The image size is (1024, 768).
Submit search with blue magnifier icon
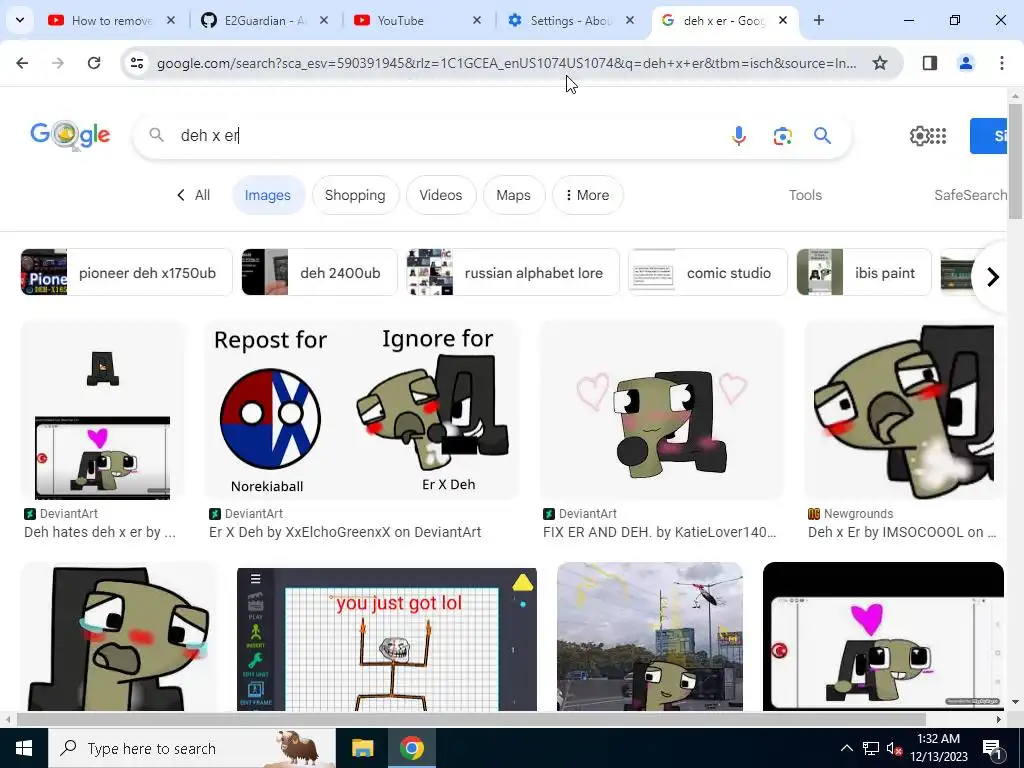(823, 135)
